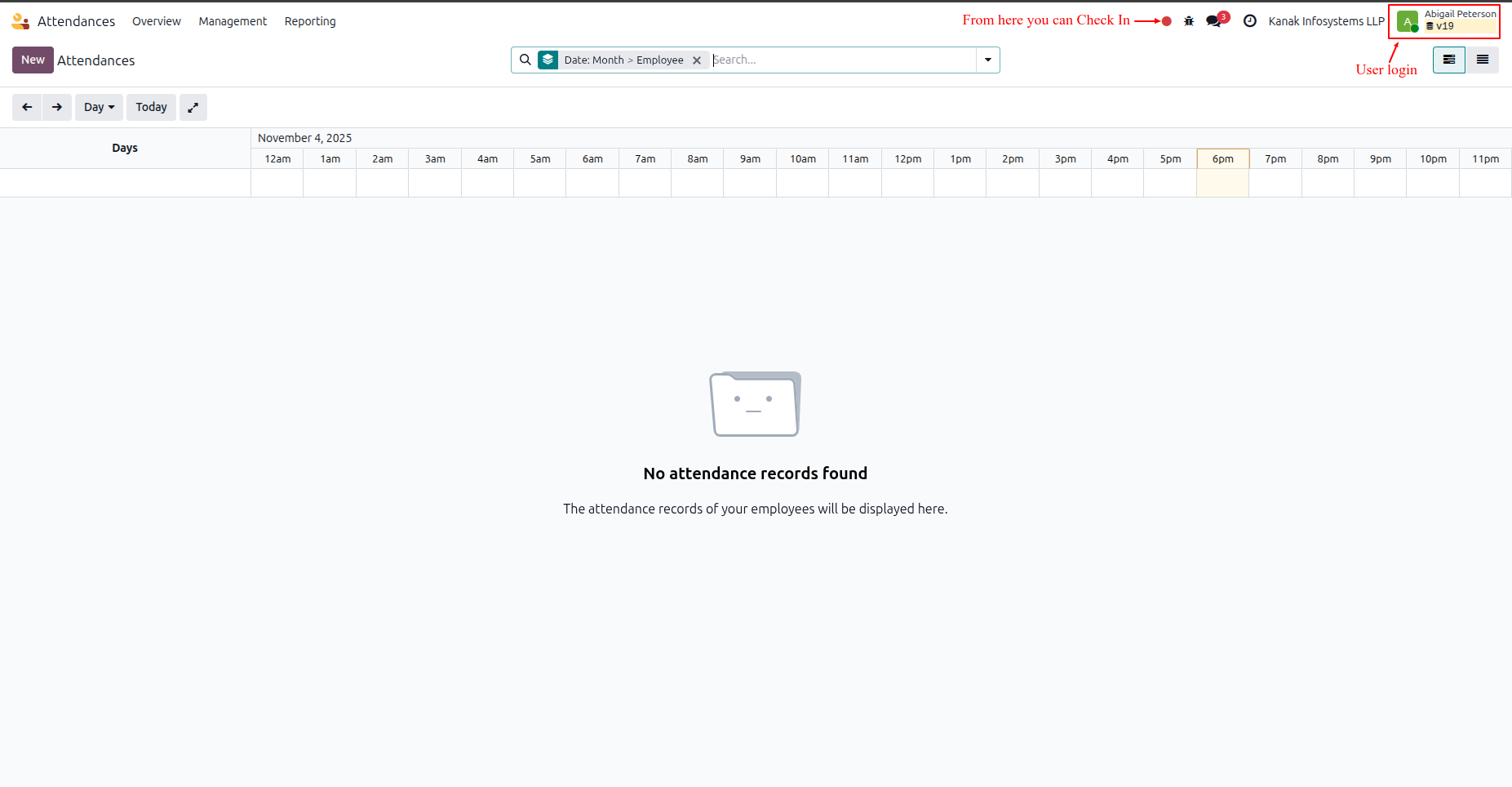
Task: Click the Attendances app title
Action: (76, 21)
